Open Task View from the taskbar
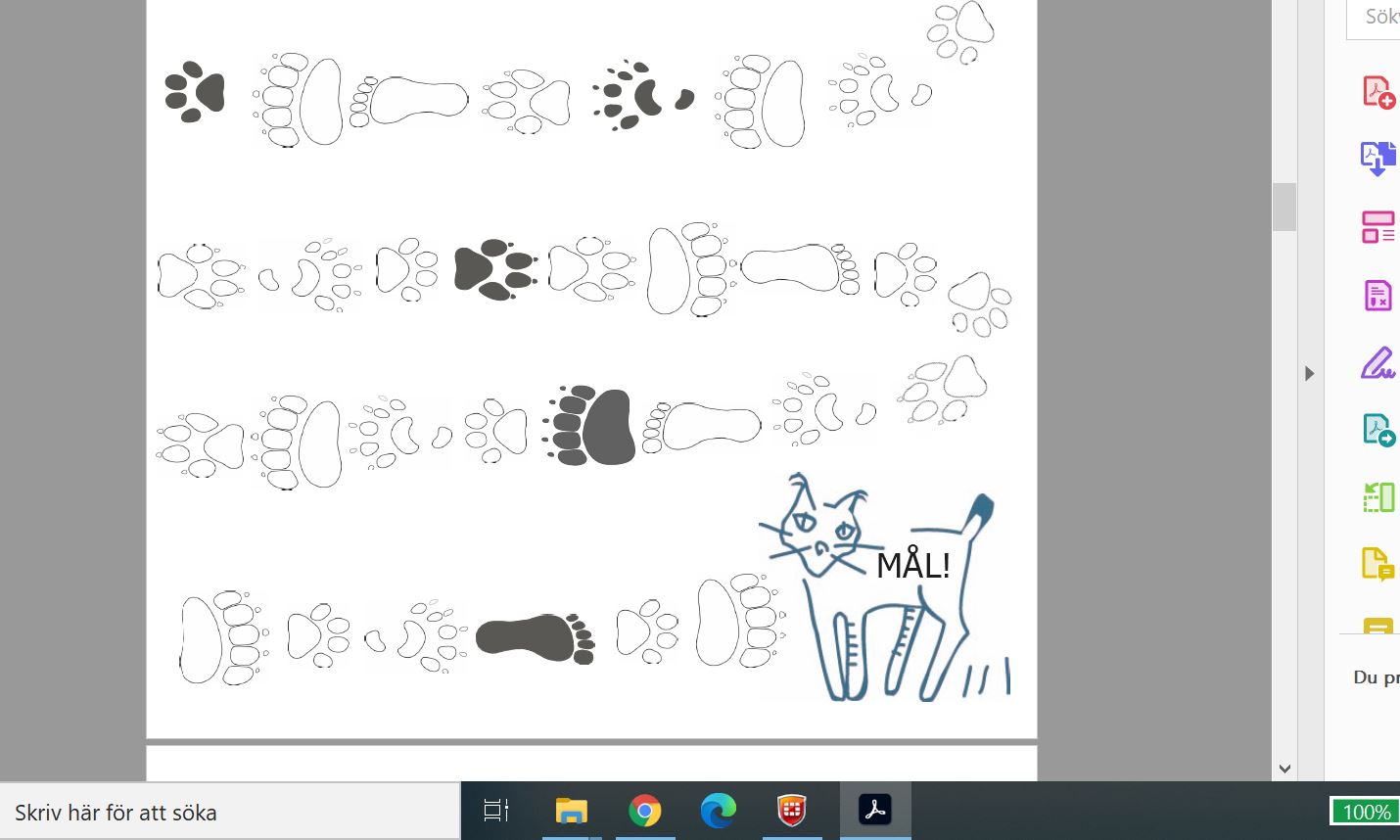 coord(496,811)
